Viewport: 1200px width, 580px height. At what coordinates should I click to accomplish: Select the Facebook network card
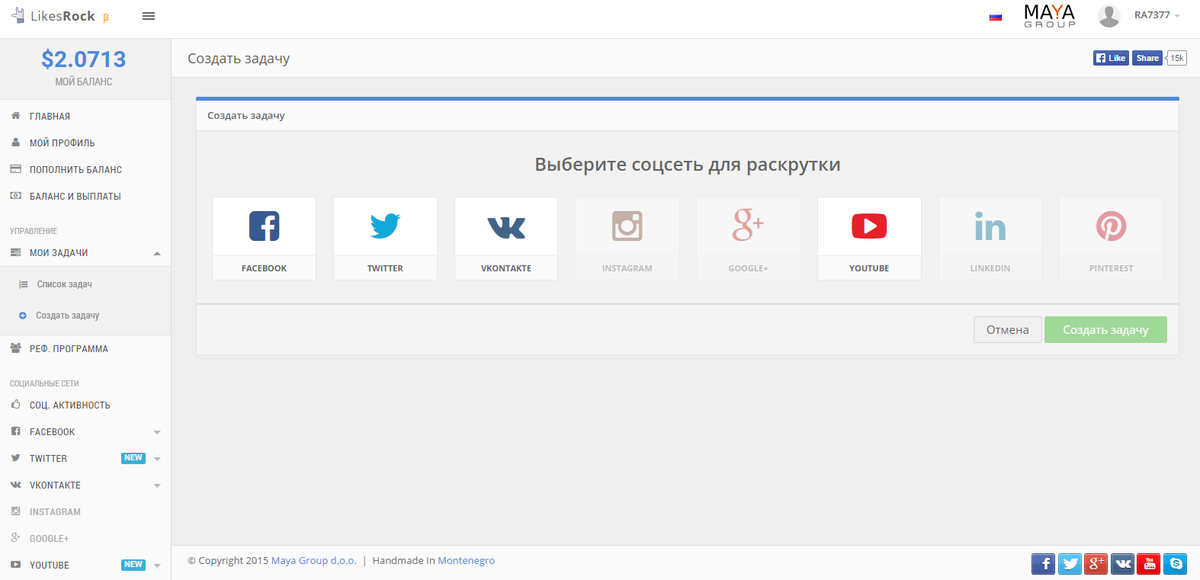(264, 238)
